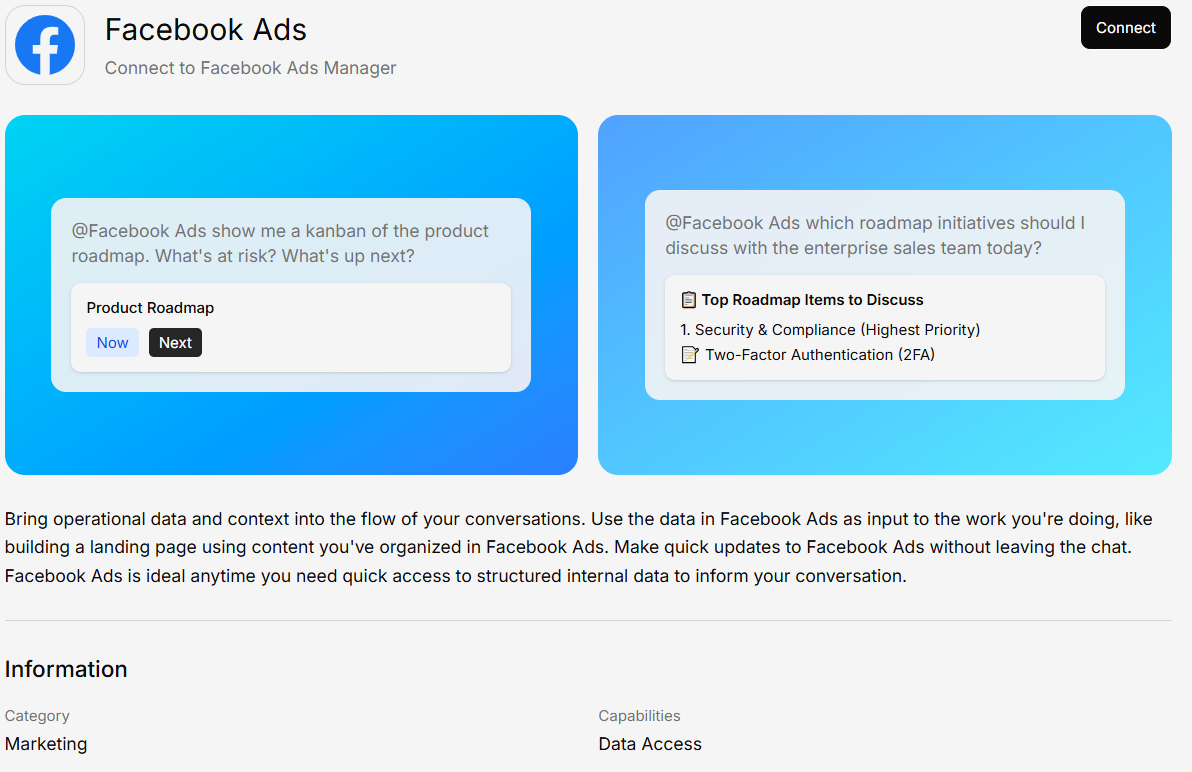
Task: Select the Security & Compliance list item
Action: tap(829, 330)
